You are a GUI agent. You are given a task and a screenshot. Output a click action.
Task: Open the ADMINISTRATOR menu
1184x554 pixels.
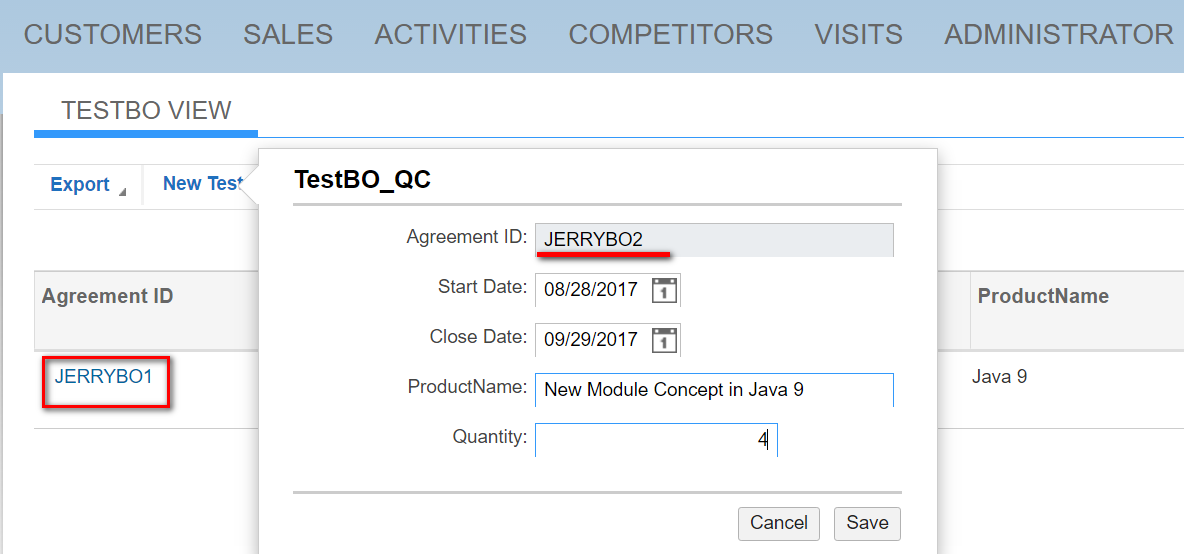click(1059, 35)
